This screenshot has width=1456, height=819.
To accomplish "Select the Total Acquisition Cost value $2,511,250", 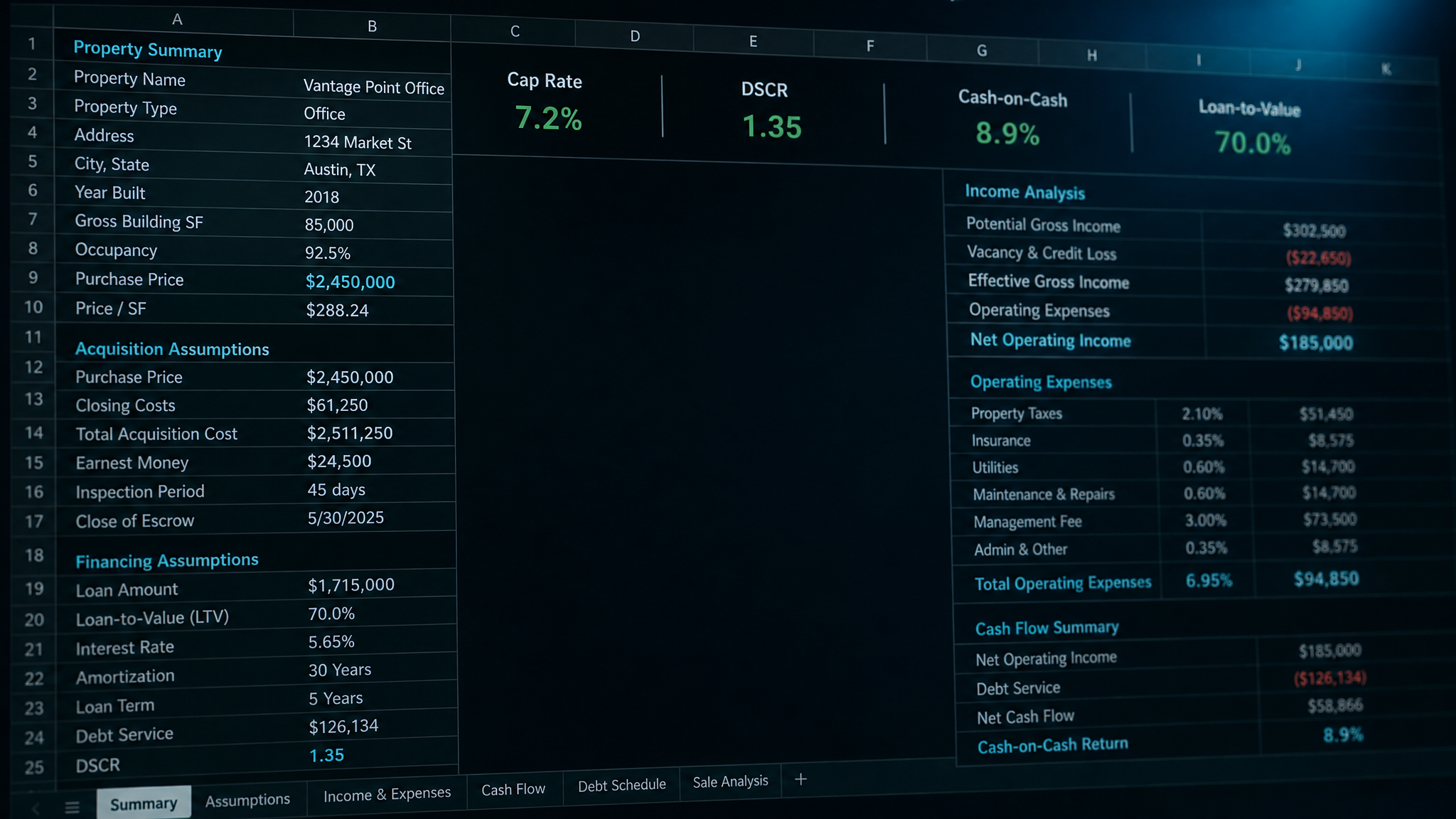I will [350, 433].
